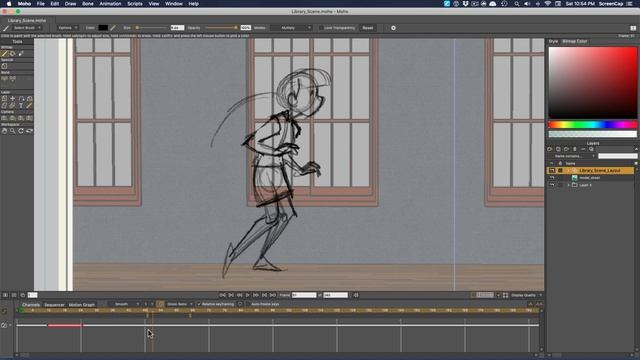
Task: Select the Library_Scene.moho document tab
Action: [x=27, y=20]
